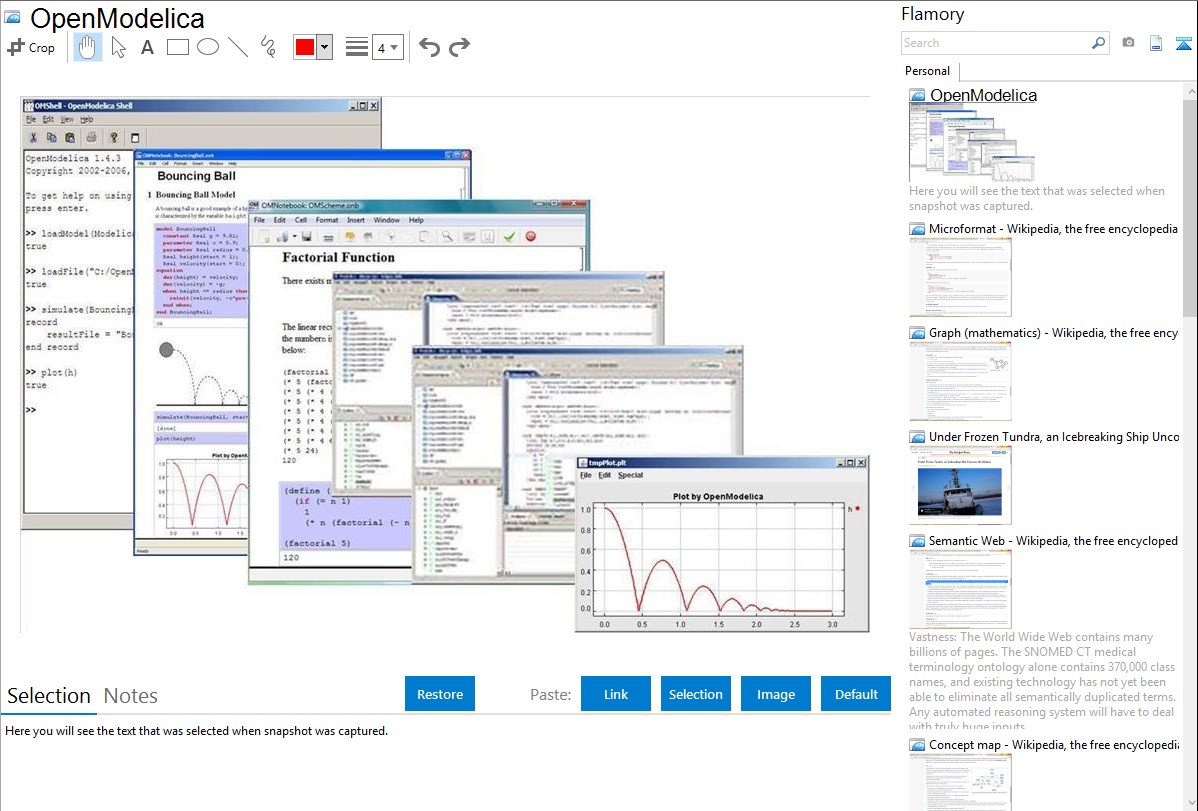1198x811 pixels.
Task: Take a snapshot with camera icon
Action: click(x=1128, y=43)
